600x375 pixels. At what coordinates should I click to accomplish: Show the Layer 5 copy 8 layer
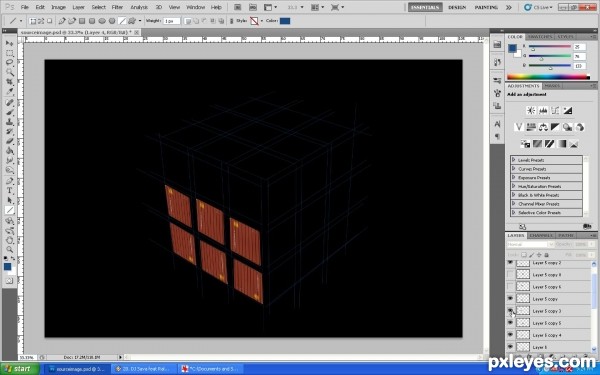[x=510, y=275]
